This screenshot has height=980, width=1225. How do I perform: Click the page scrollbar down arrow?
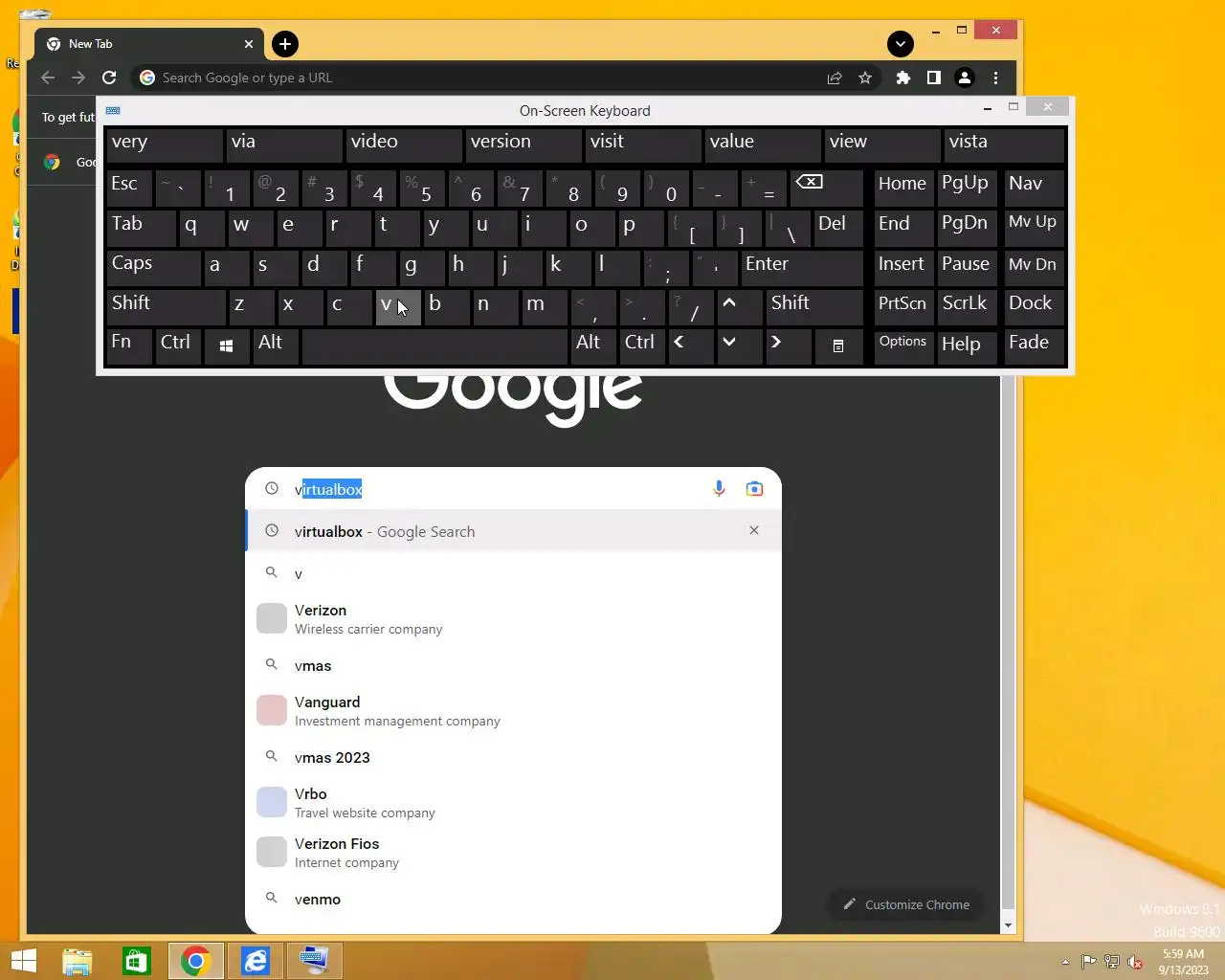pos(1007,926)
